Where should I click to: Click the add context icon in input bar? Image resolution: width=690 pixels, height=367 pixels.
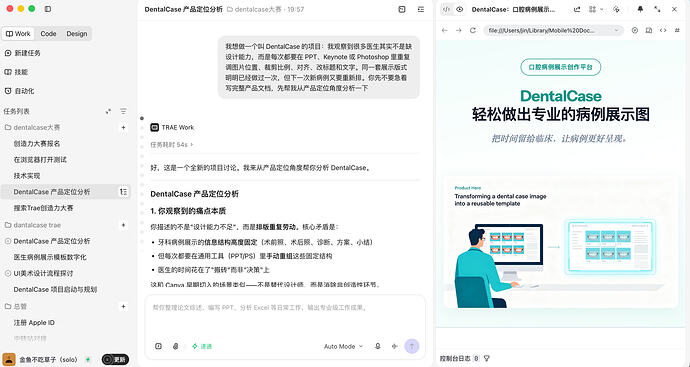pyautogui.click(x=158, y=346)
